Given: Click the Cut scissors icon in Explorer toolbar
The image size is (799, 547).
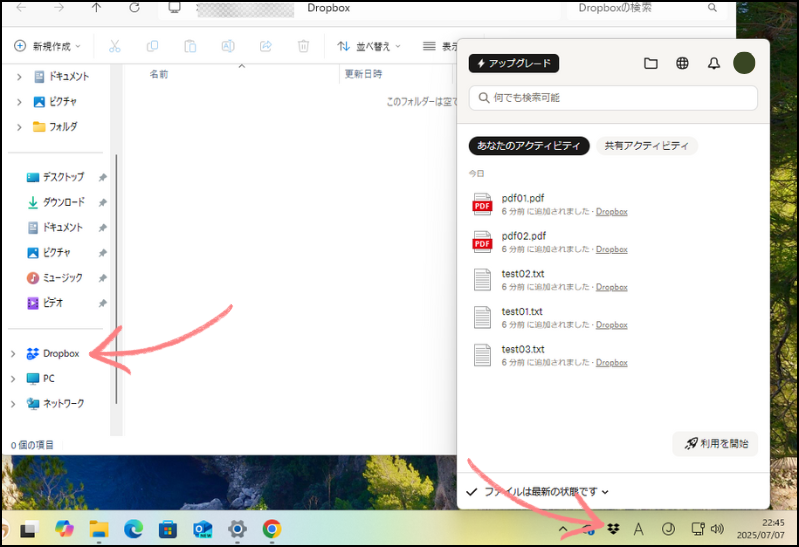Looking at the screenshot, I should click(x=115, y=46).
